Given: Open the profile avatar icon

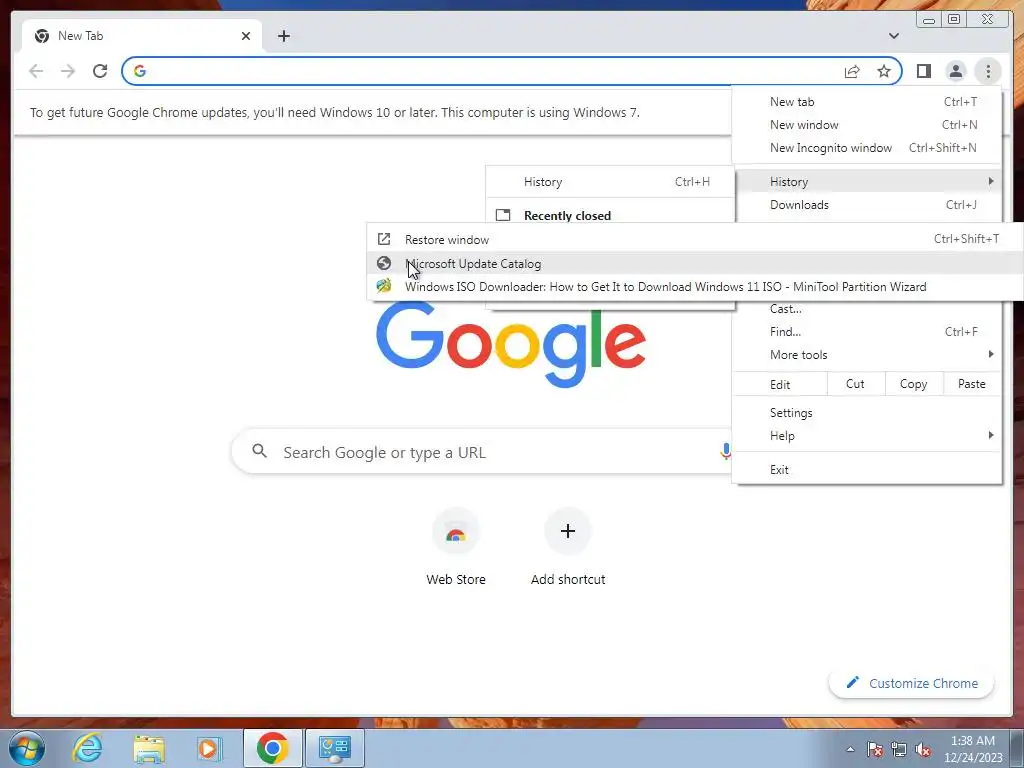Looking at the screenshot, I should (x=955, y=71).
